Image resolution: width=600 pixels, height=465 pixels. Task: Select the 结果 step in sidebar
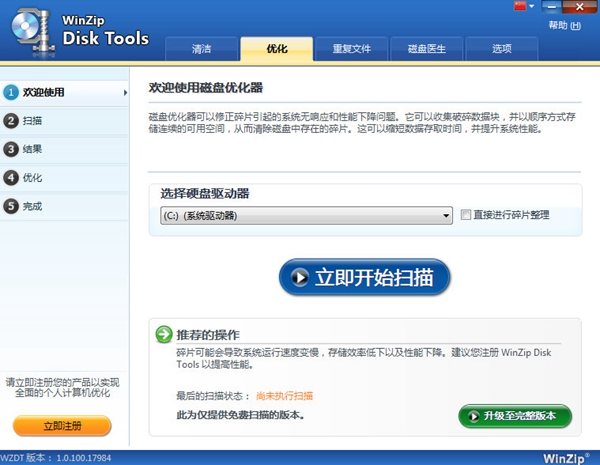[64, 149]
